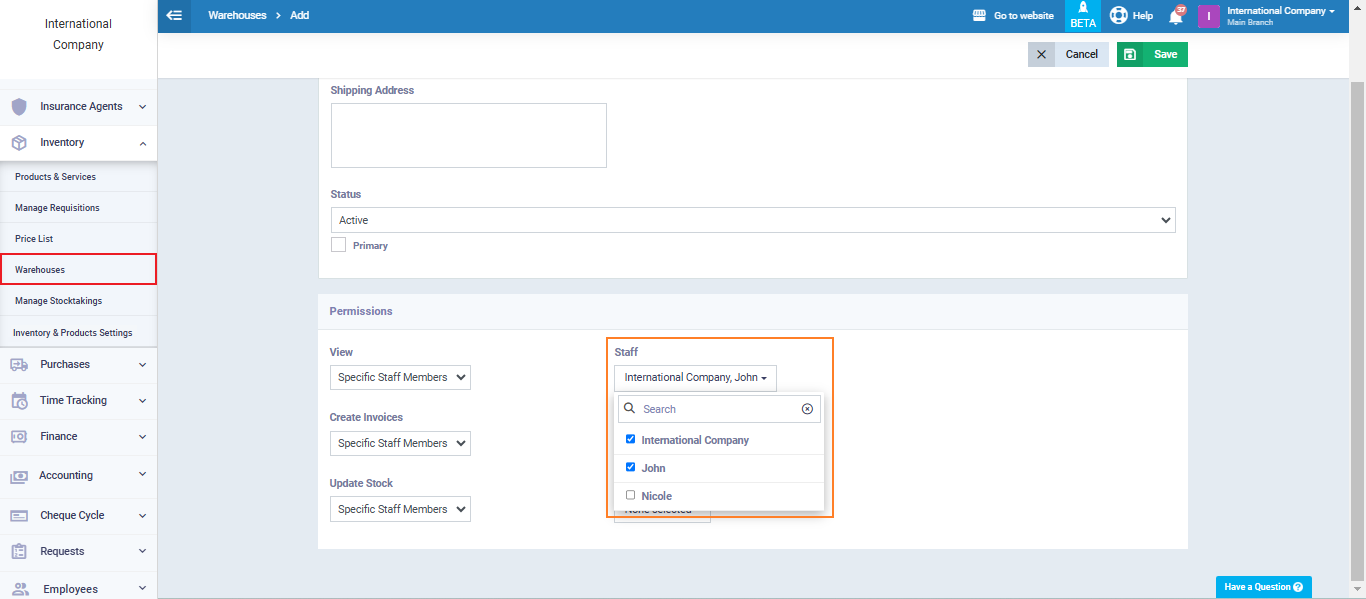Click the Go to website icon
The width and height of the screenshot is (1366, 599).
979,16
